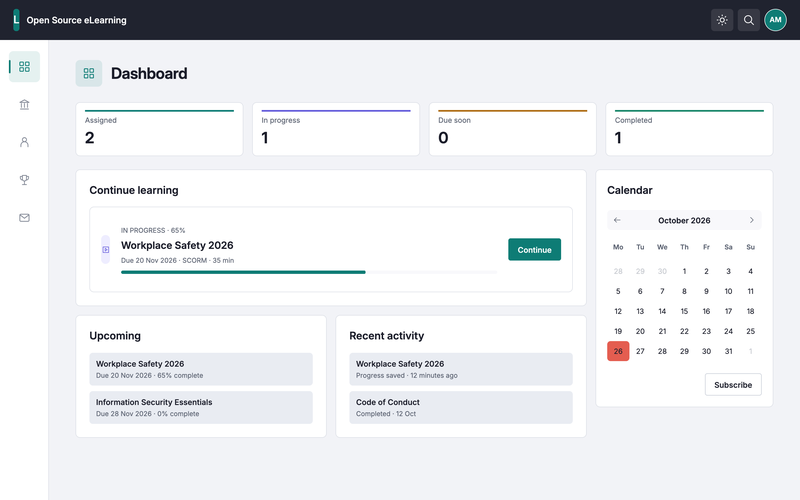
Task: Click the Calendar panel heading
Action: 630,190
